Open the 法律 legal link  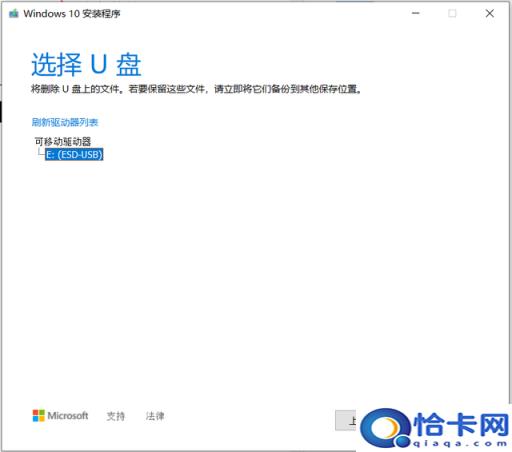155,416
